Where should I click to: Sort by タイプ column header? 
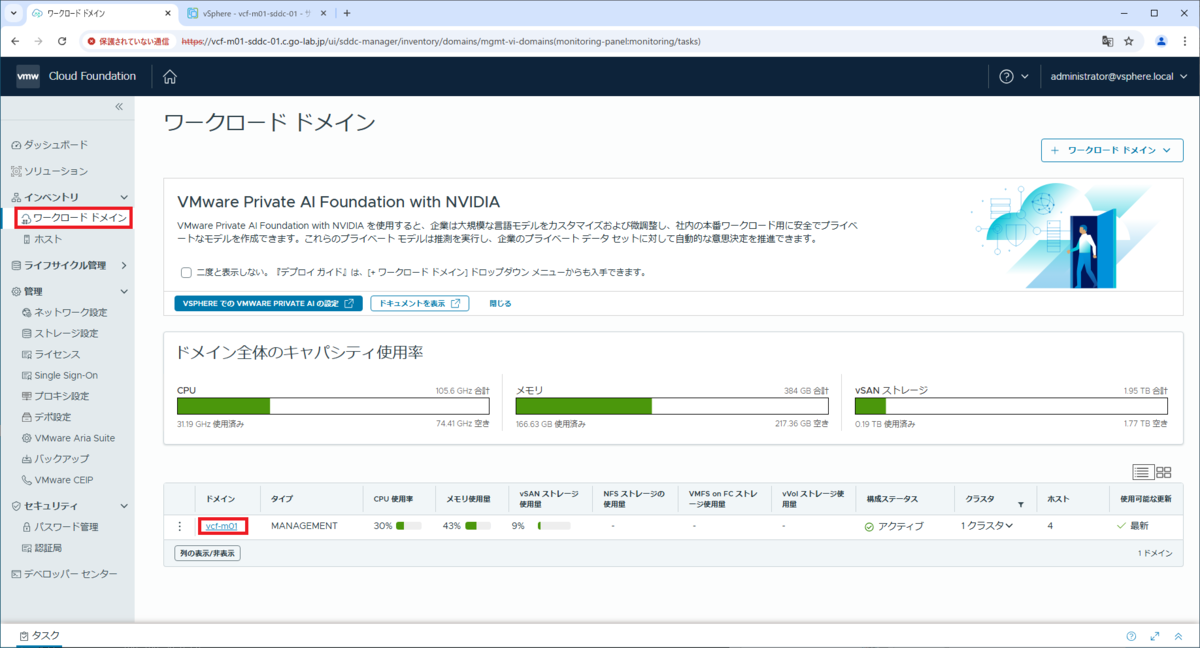coord(282,497)
